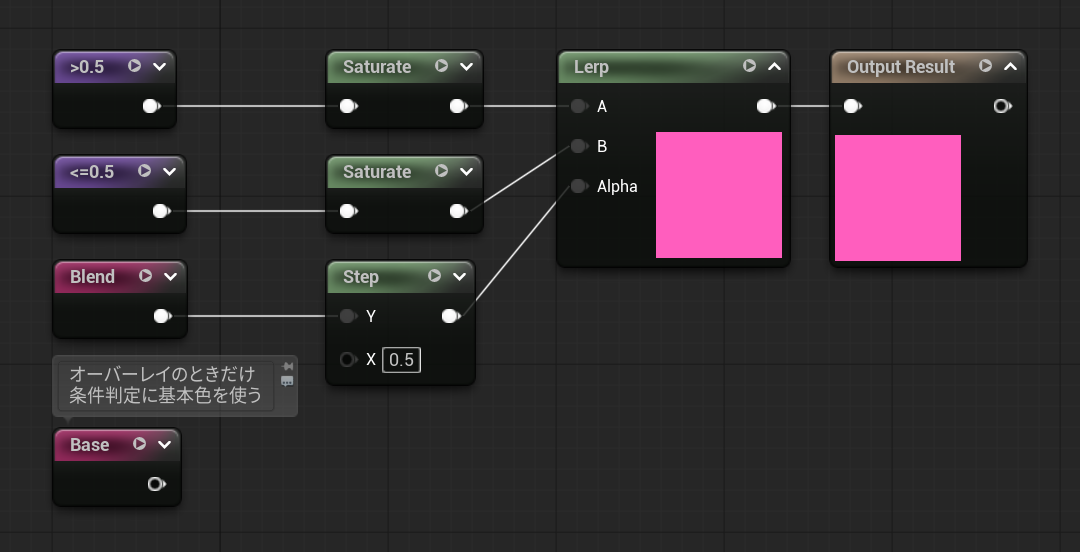1080x552 pixels.
Task: Click the X input pin on the Step node
Action: [349, 360]
